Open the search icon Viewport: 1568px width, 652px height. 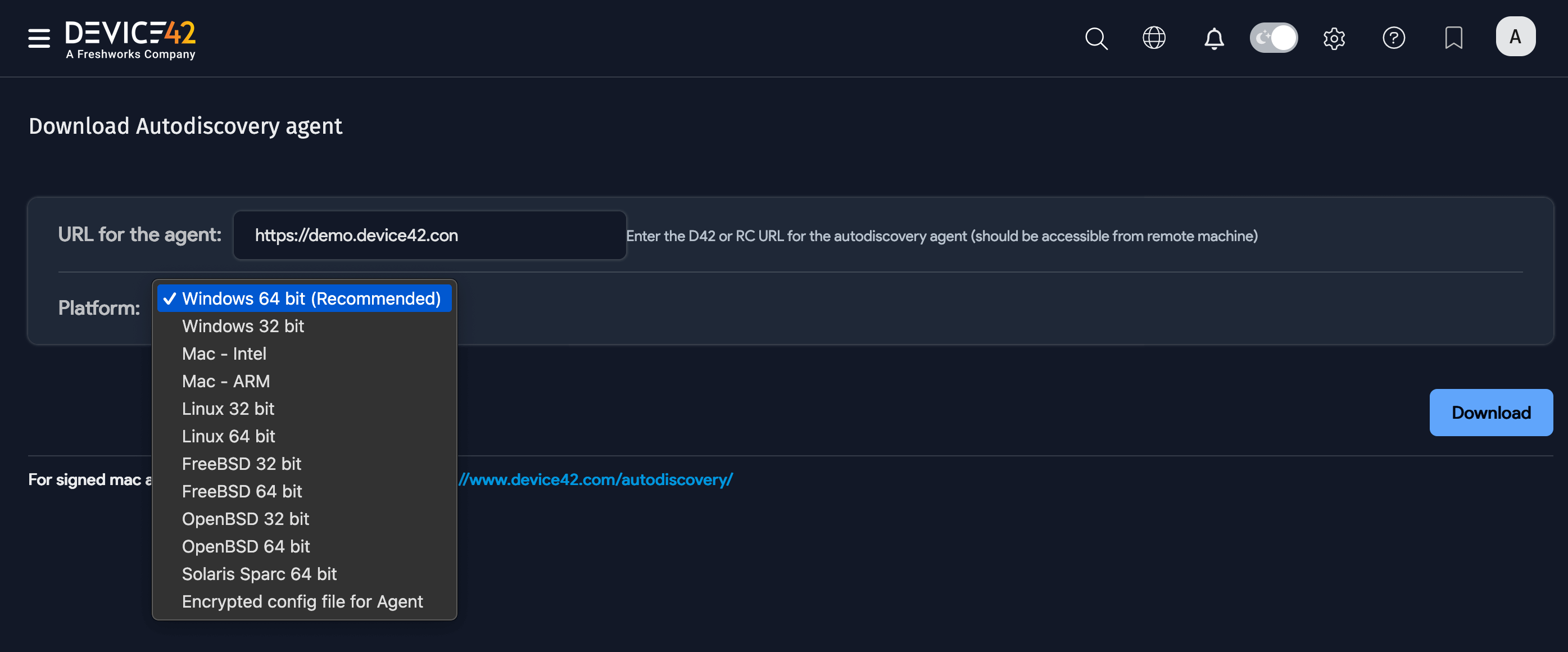[1096, 38]
